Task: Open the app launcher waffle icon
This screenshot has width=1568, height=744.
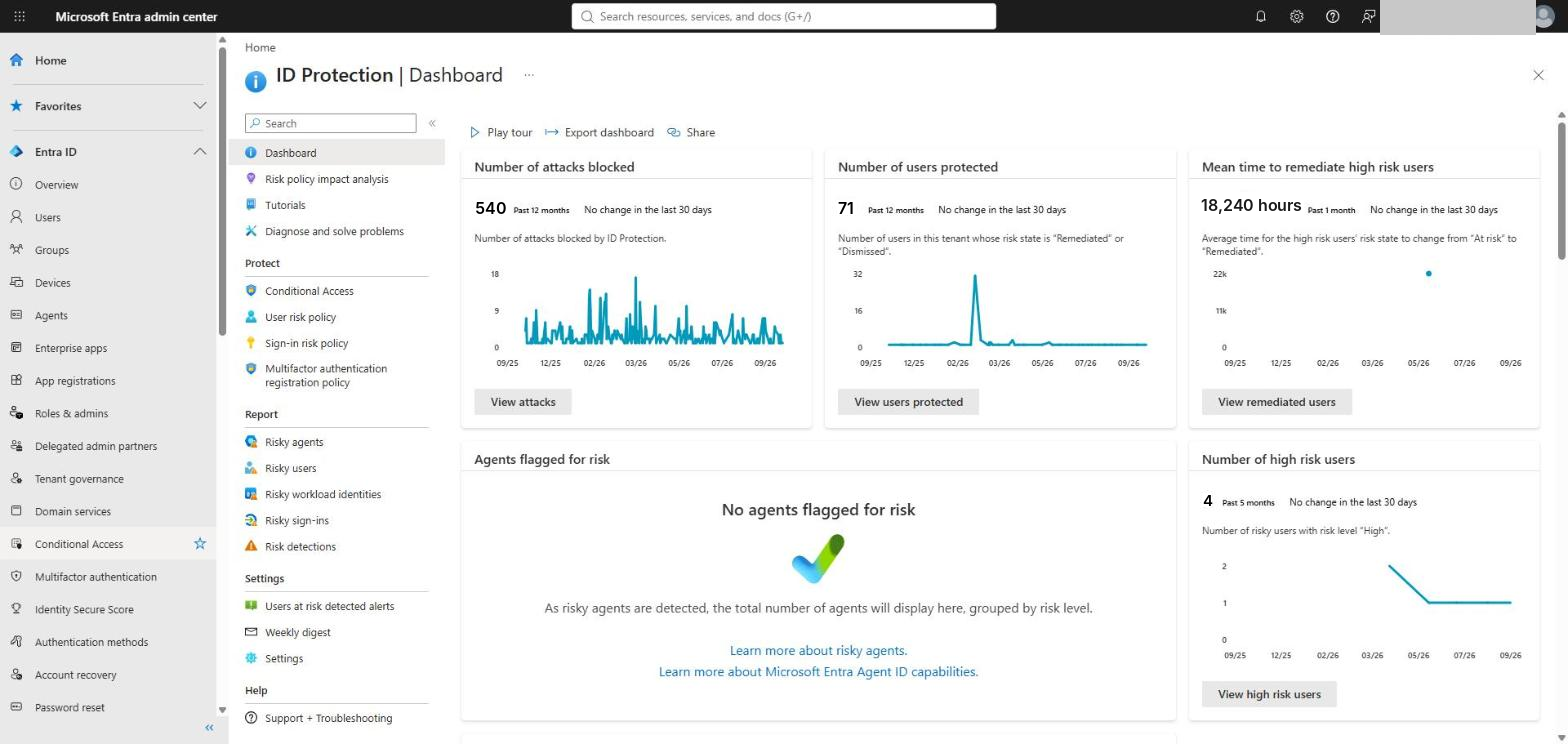Action: [19, 17]
